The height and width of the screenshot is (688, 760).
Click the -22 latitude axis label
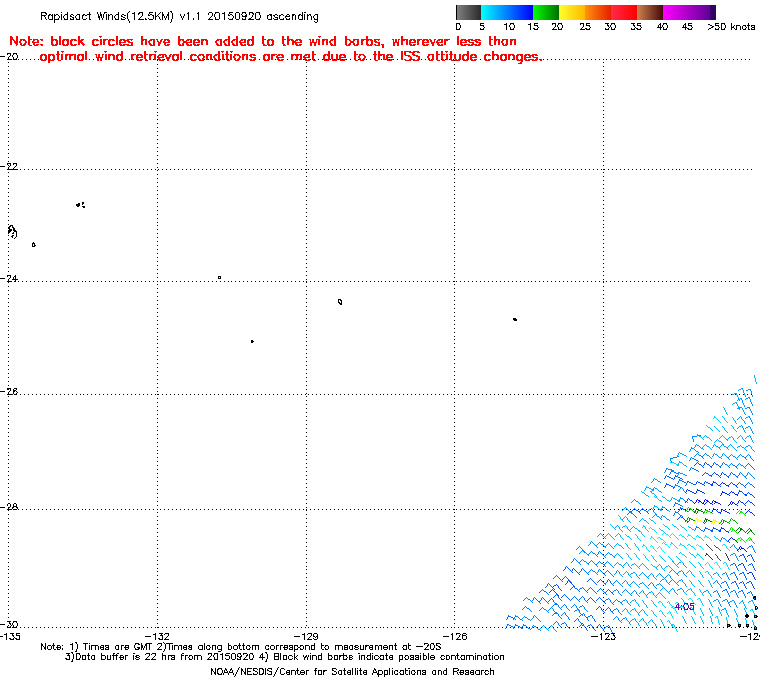point(9,166)
